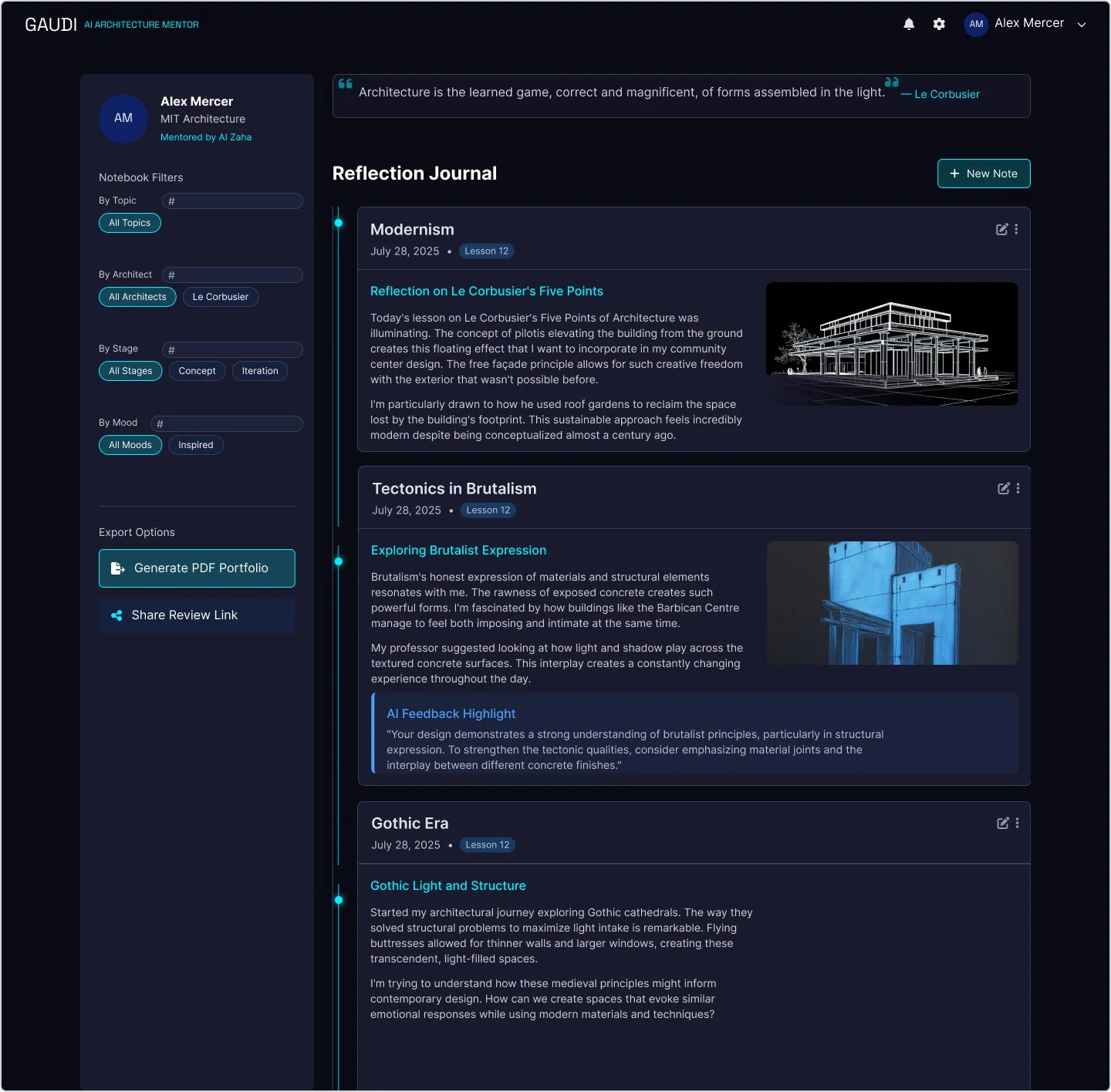
Task: Open the blue brutalist building thumbnail
Action: click(x=893, y=603)
